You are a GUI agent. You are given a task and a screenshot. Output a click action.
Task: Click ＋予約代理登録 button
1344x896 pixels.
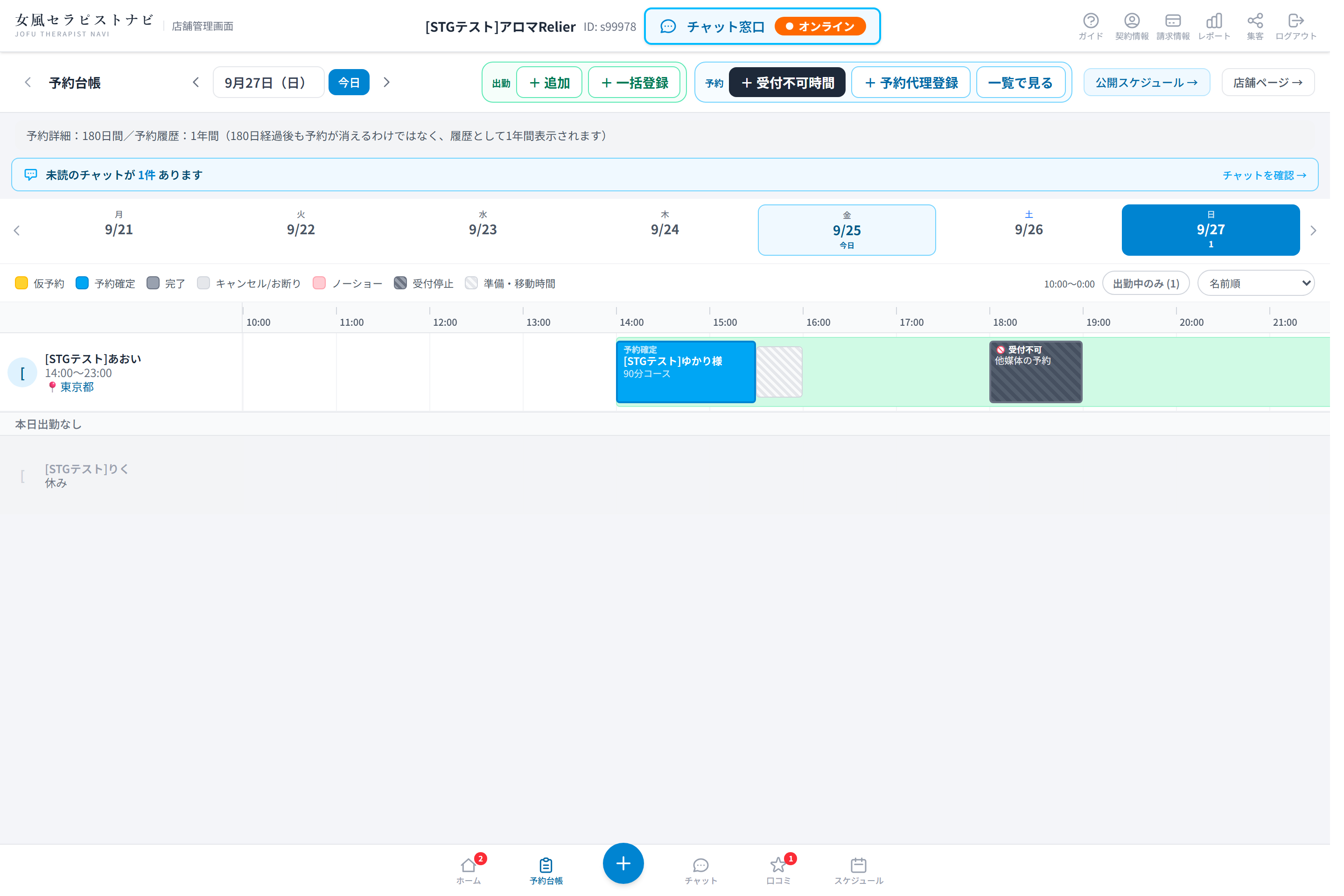tap(920, 84)
